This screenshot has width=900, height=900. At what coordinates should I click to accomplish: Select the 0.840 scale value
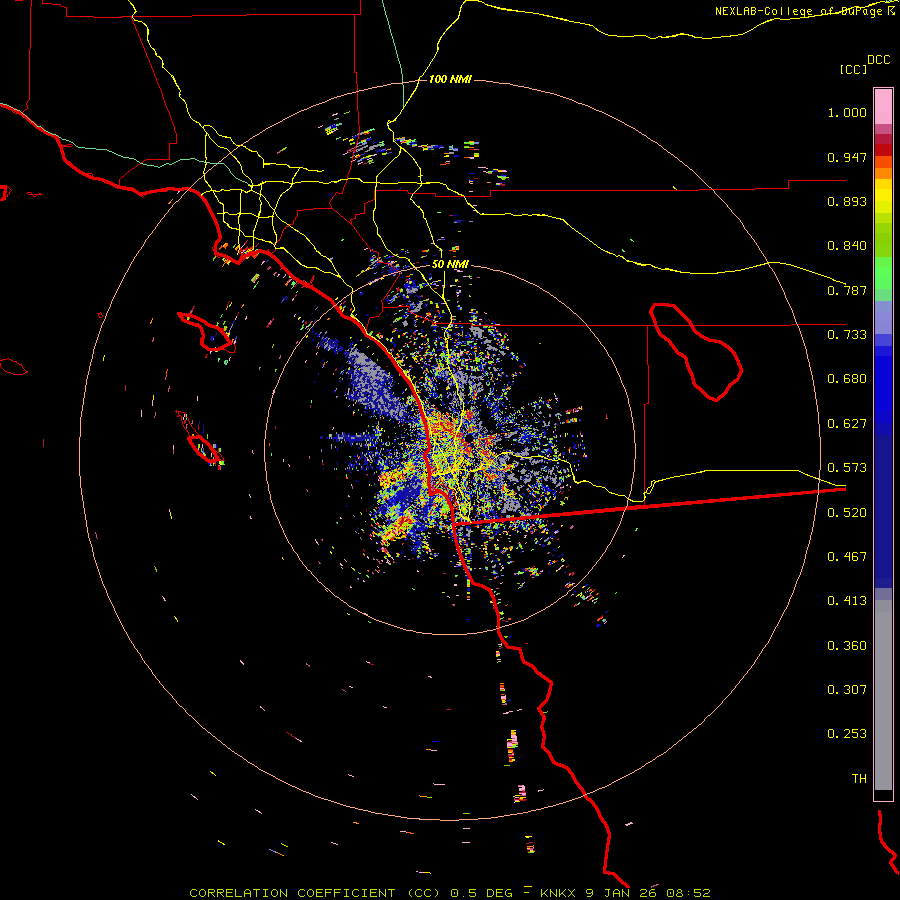pos(847,246)
